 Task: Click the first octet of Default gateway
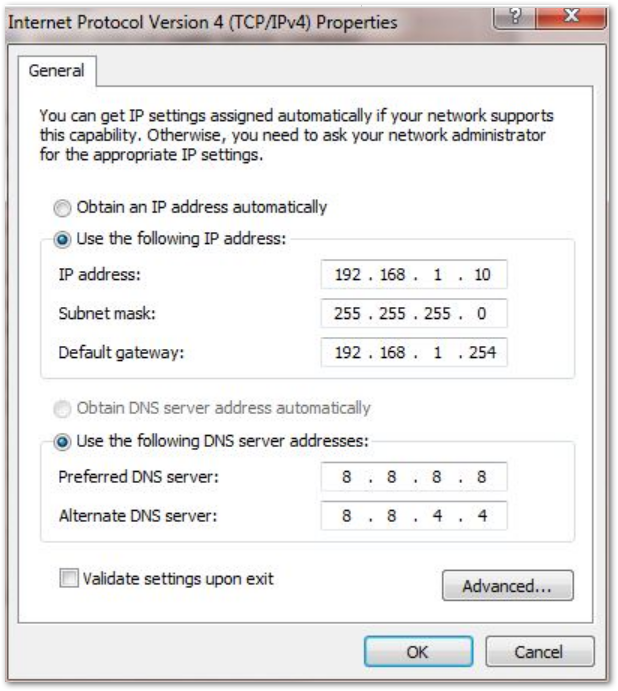click(x=348, y=352)
